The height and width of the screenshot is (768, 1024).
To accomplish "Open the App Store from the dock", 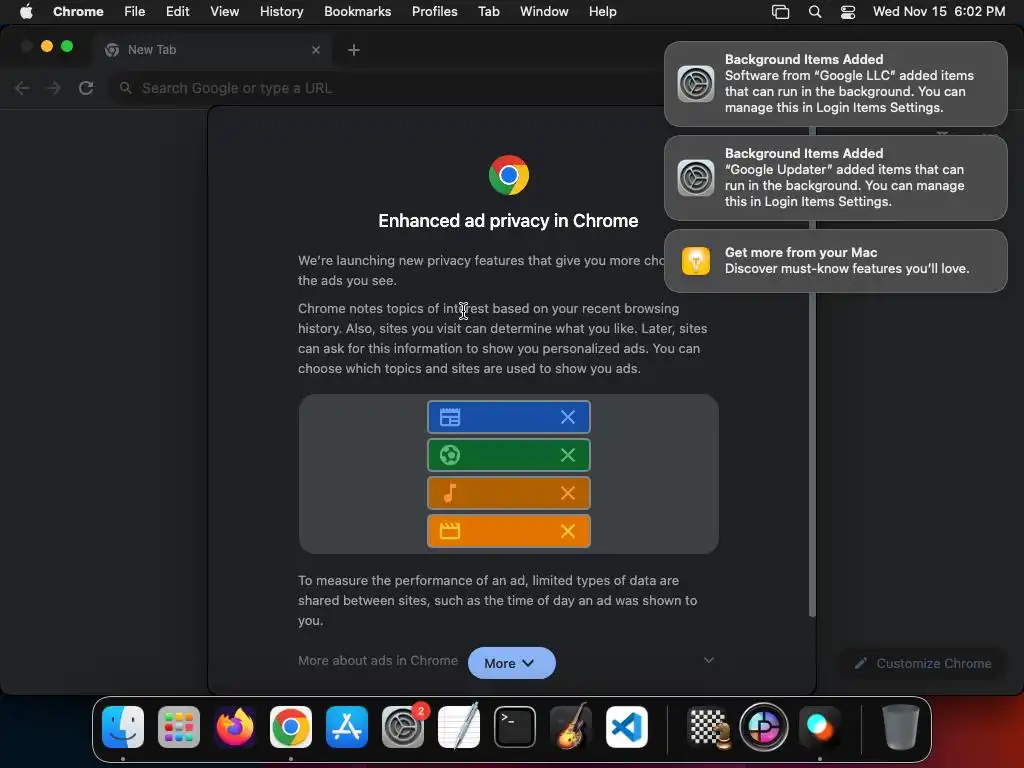I will [347, 727].
